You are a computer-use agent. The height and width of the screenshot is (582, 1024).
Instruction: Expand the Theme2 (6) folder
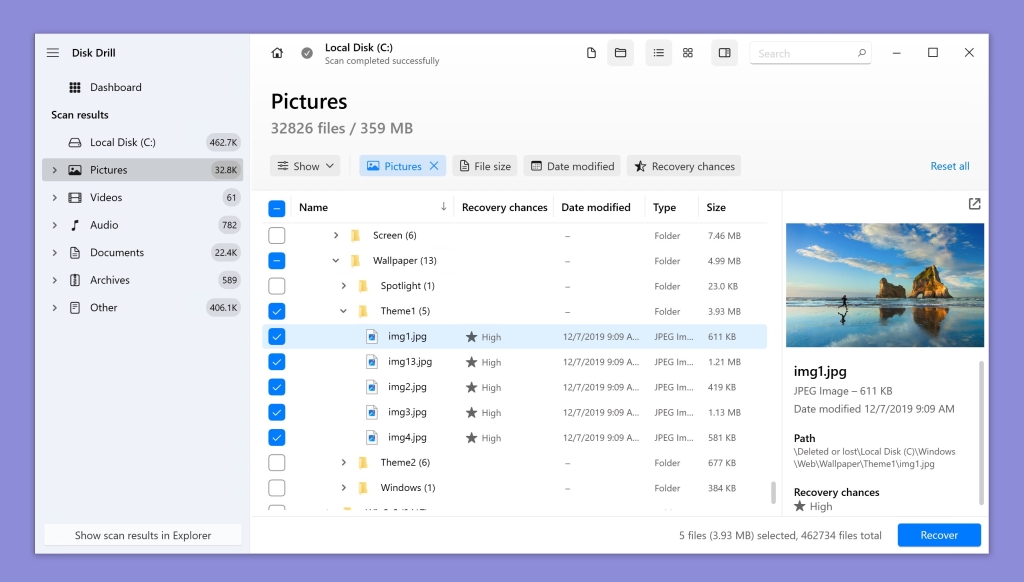344,462
